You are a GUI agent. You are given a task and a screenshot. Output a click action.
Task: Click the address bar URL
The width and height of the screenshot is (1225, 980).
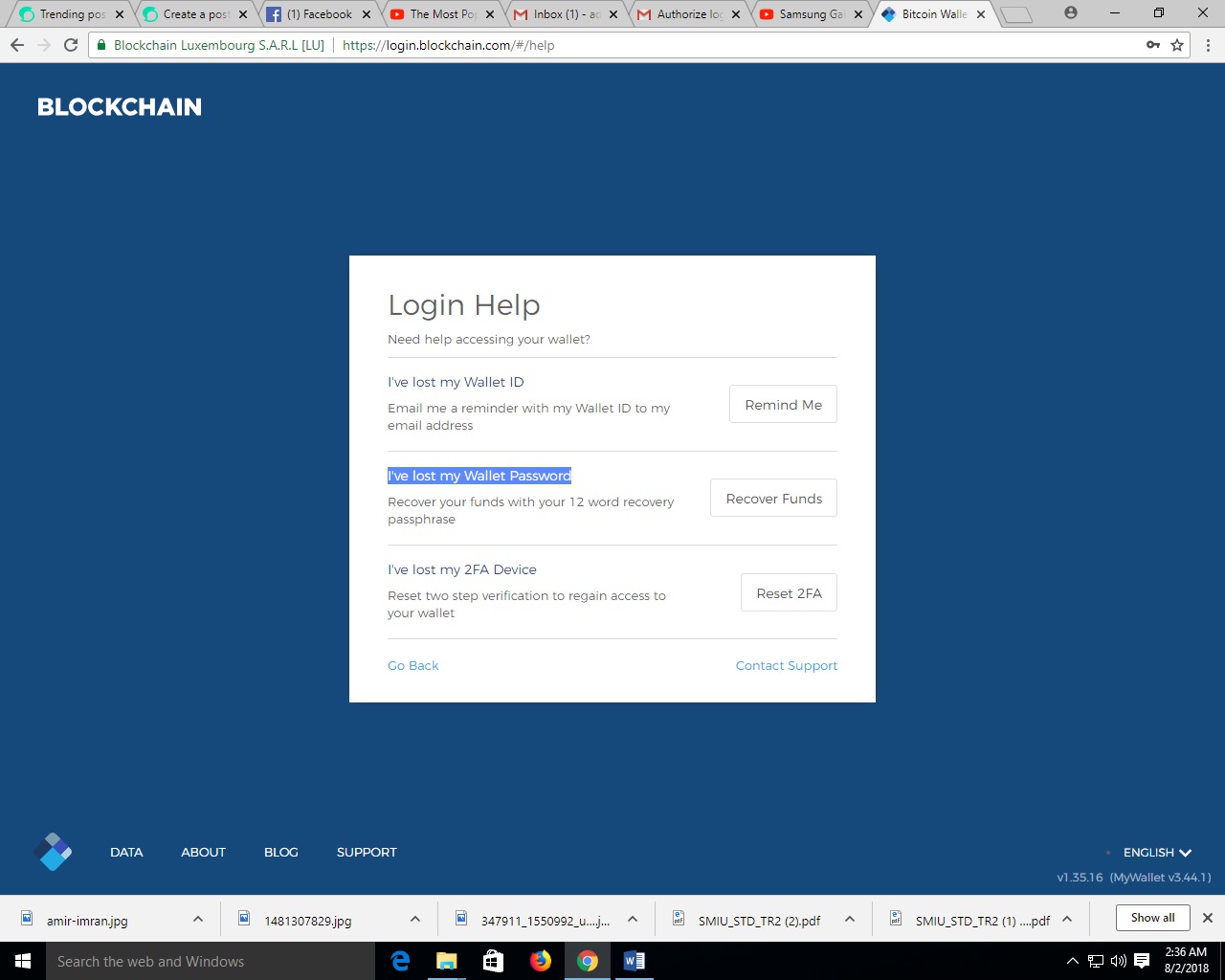pyautogui.click(x=448, y=45)
